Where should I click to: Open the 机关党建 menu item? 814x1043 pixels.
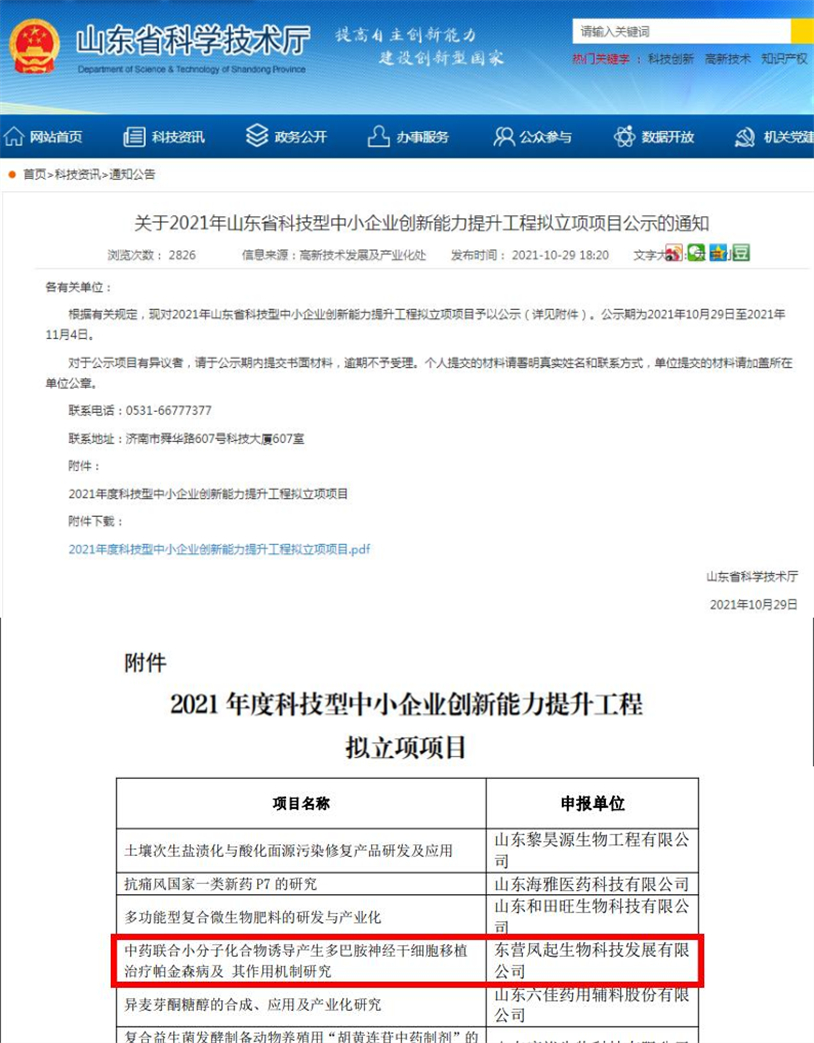(x=789, y=137)
